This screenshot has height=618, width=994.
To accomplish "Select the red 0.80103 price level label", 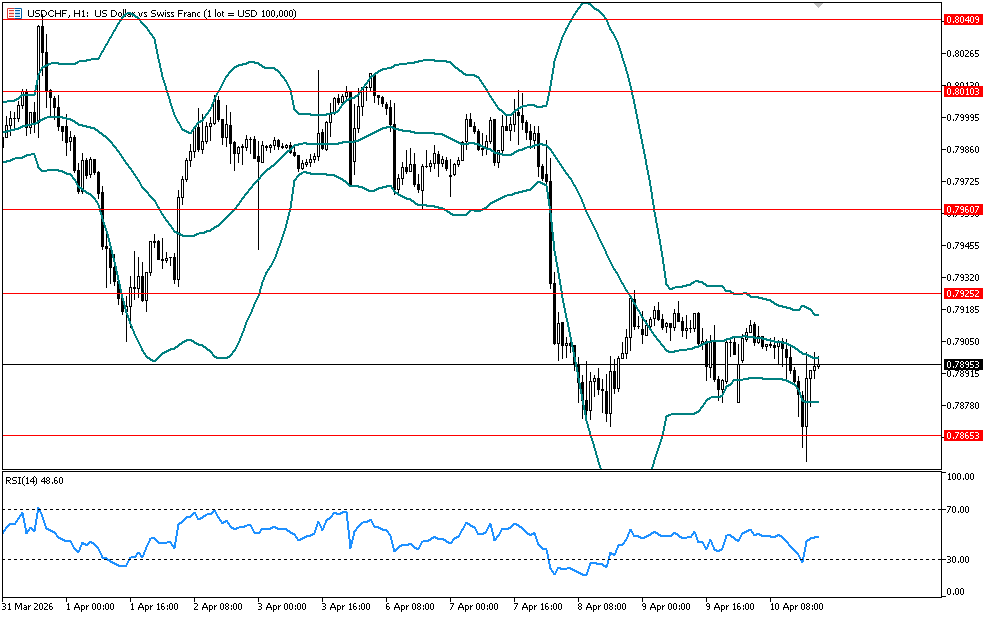I will pos(961,91).
